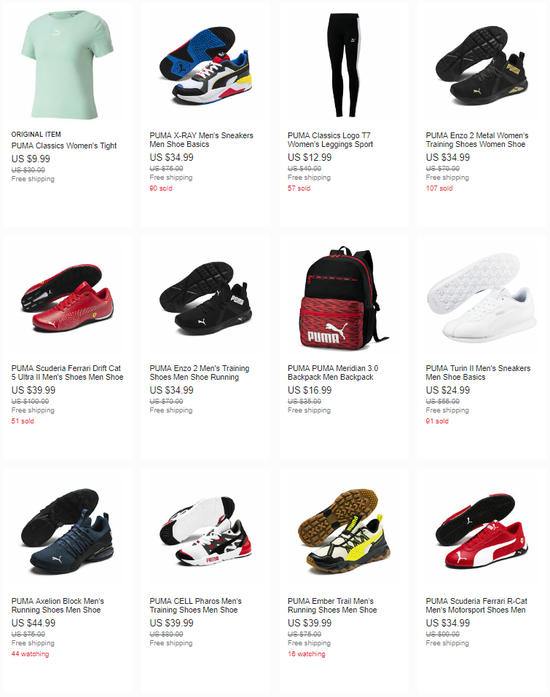The image size is (550, 697).
Task: Select the red Ferrari R-Cat shoe photo
Action: click(482, 531)
